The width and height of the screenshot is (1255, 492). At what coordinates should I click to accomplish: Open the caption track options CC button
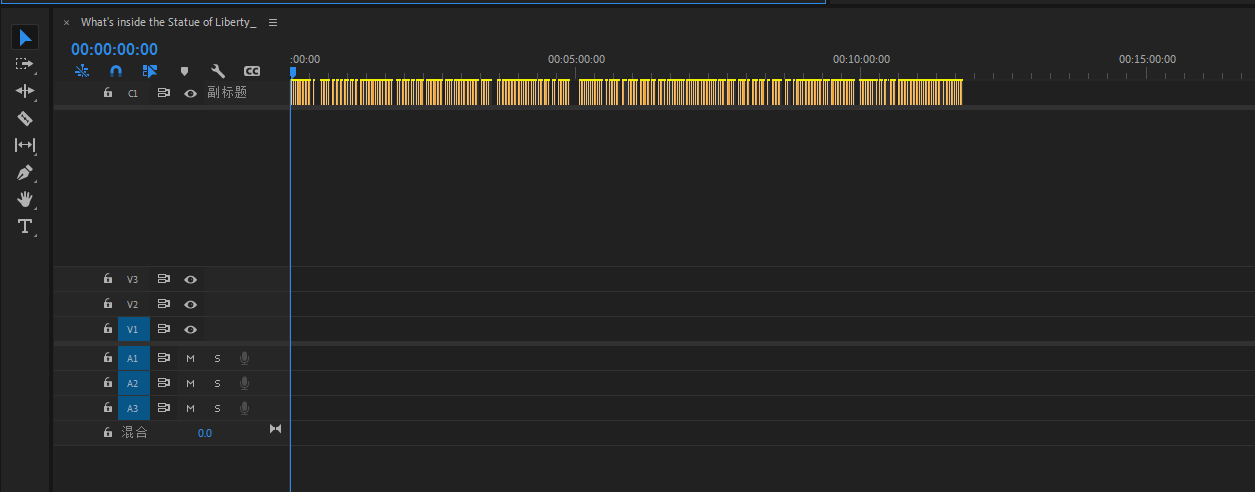252,71
